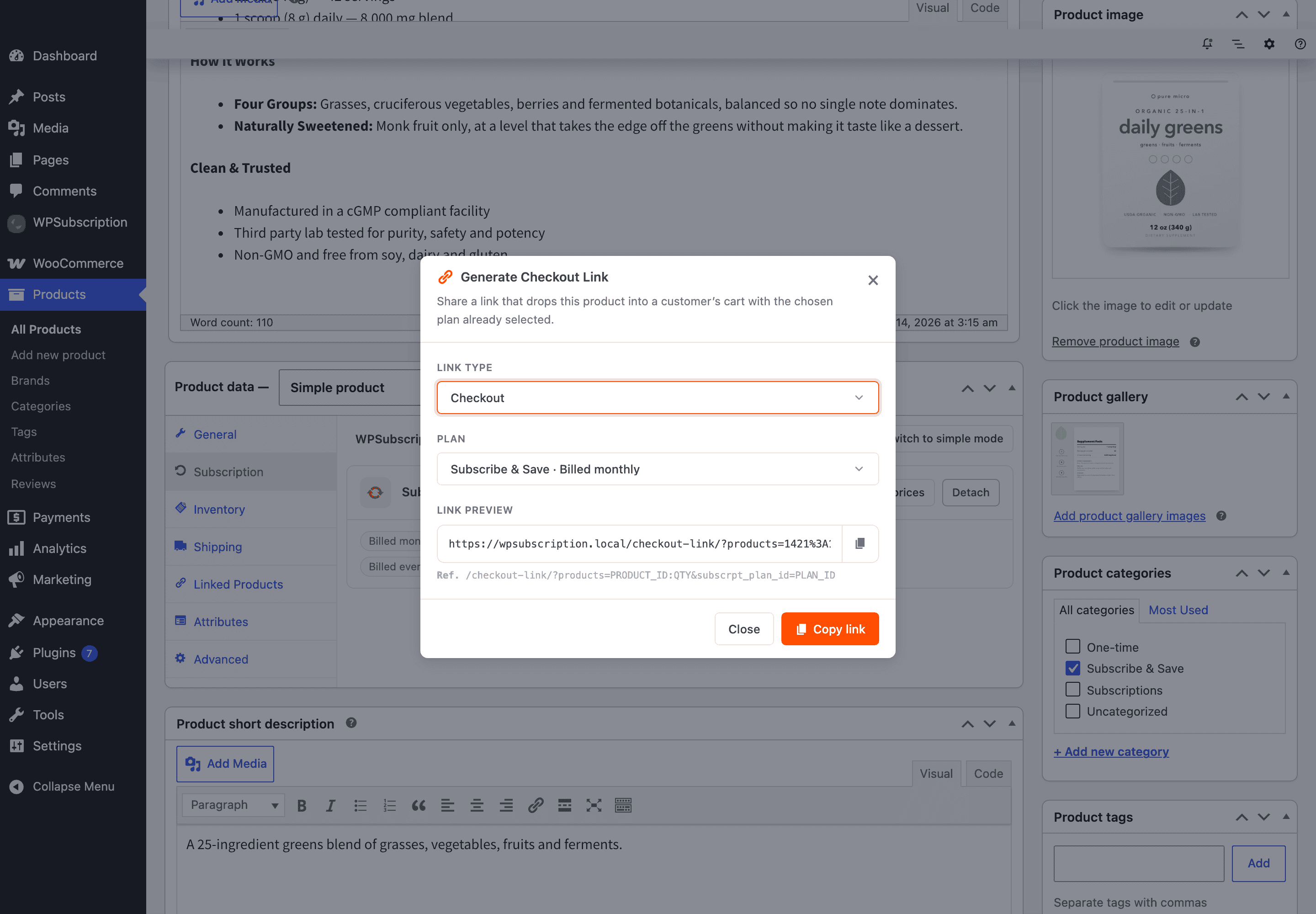The width and height of the screenshot is (1316, 914).
Task: Close the Generate Checkout Link dialog with X
Action: click(873, 280)
